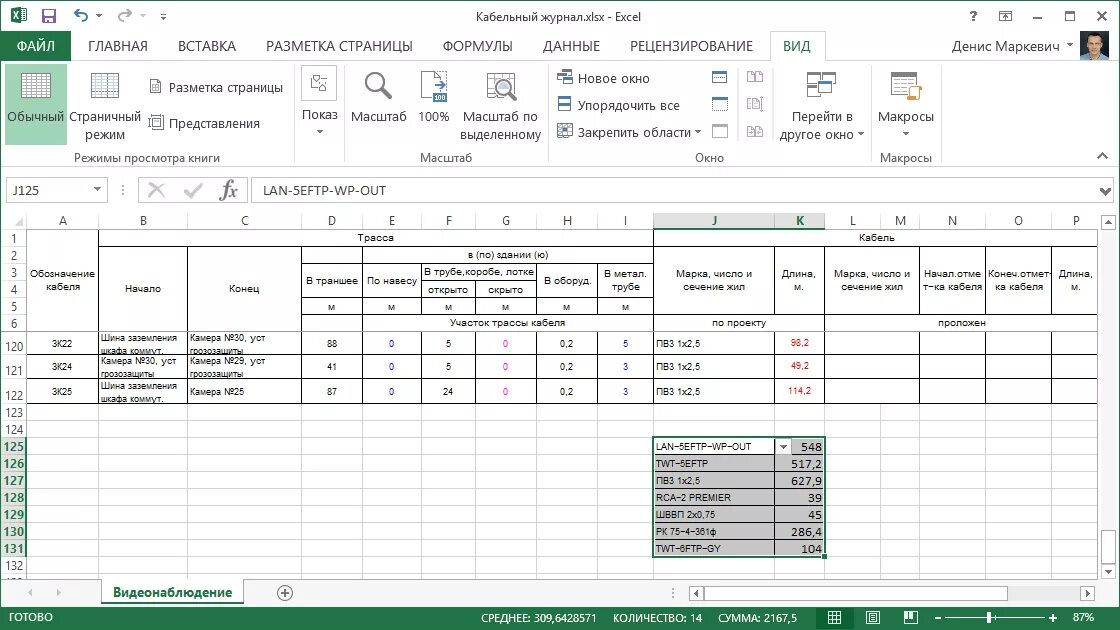Select Обычный normal view mode
The image size is (1120, 630).
click(x=36, y=104)
